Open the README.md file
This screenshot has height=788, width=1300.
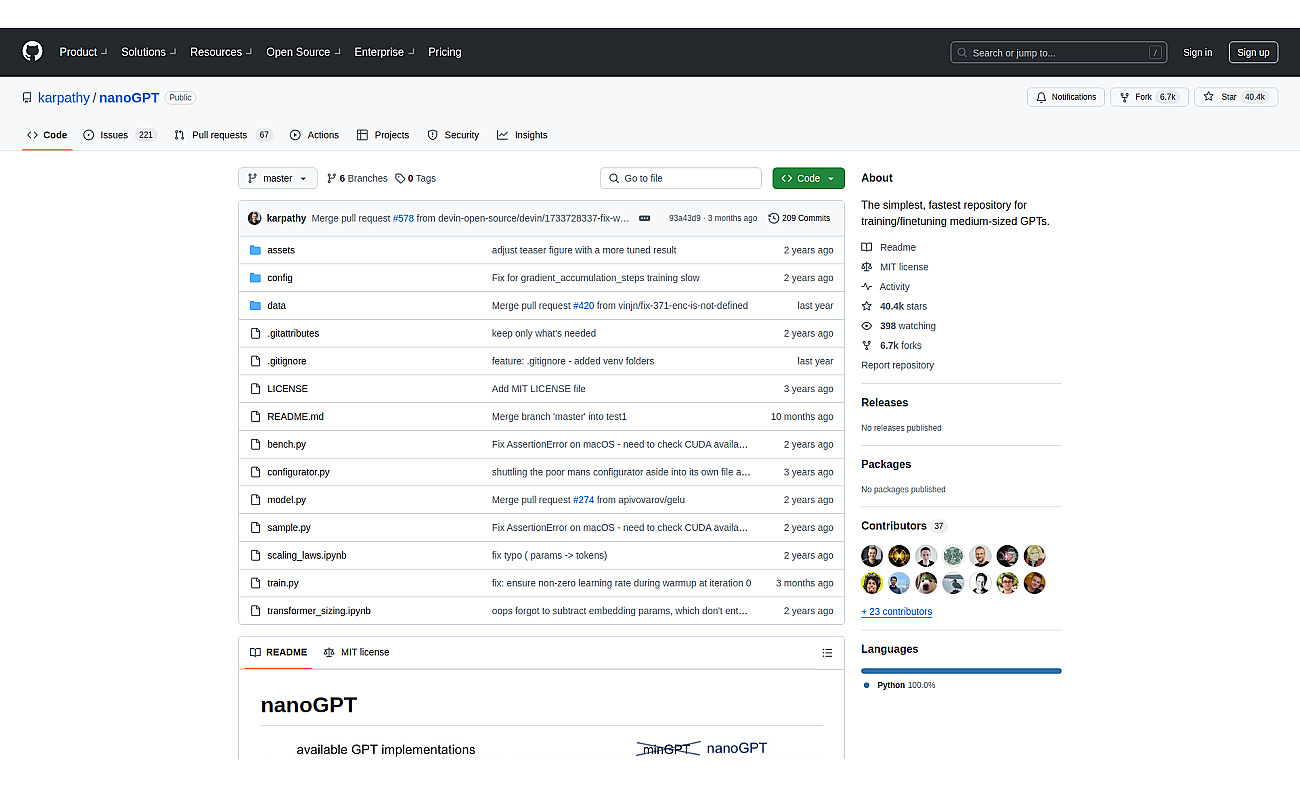295,417
